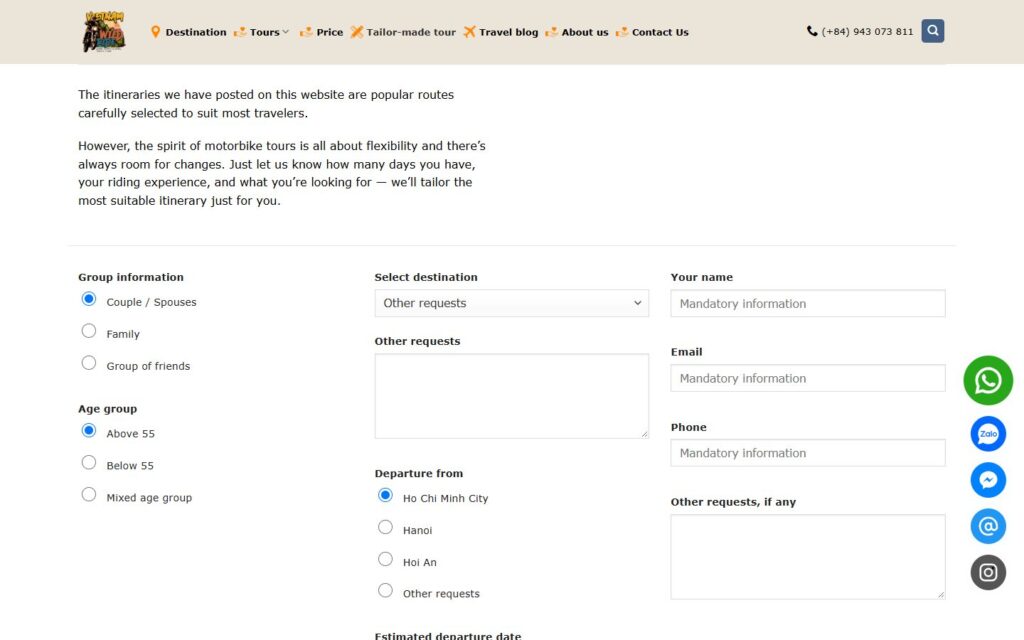1024x640 pixels.
Task: Open the About us link
Action: [x=577, y=32]
